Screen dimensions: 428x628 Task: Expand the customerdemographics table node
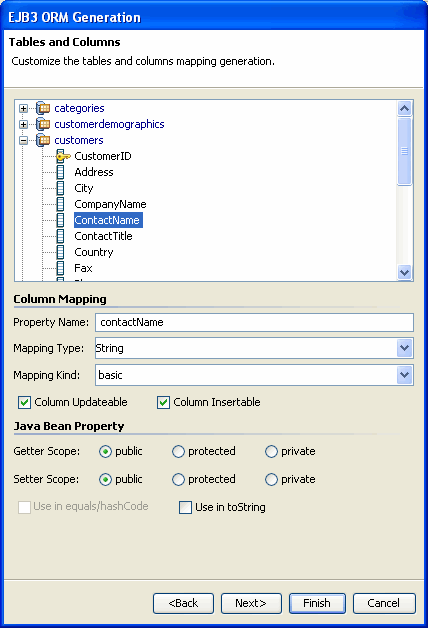pyautogui.click(x=24, y=125)
